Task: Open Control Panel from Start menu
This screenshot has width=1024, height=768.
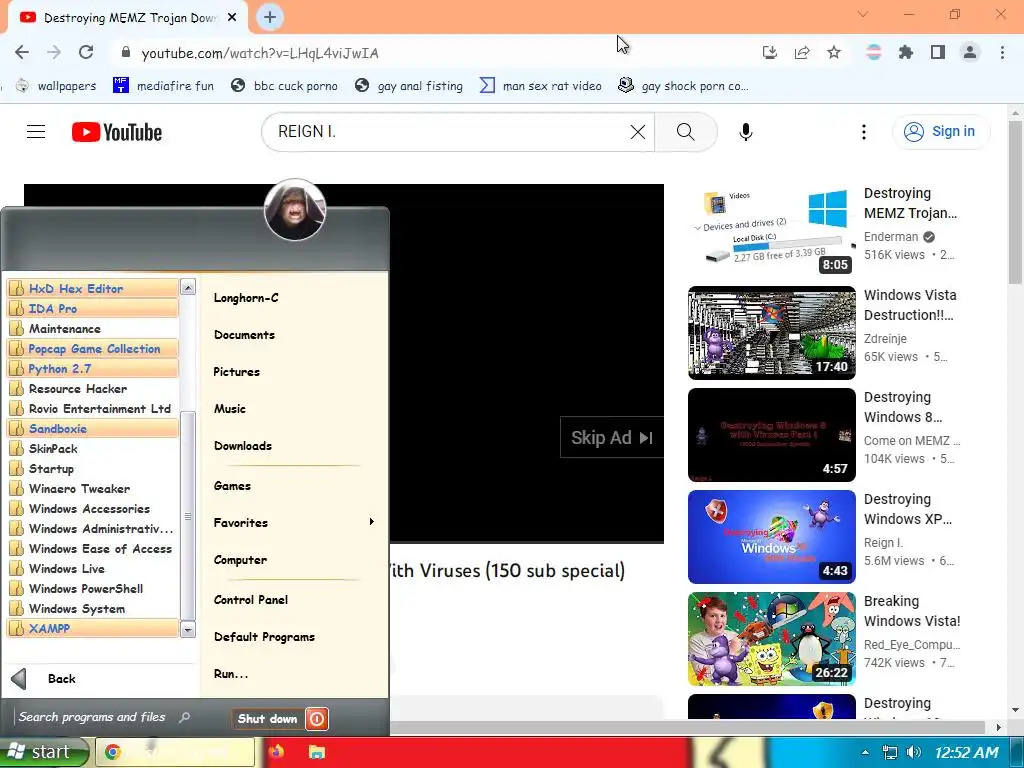Action: (x=251, y=600)
